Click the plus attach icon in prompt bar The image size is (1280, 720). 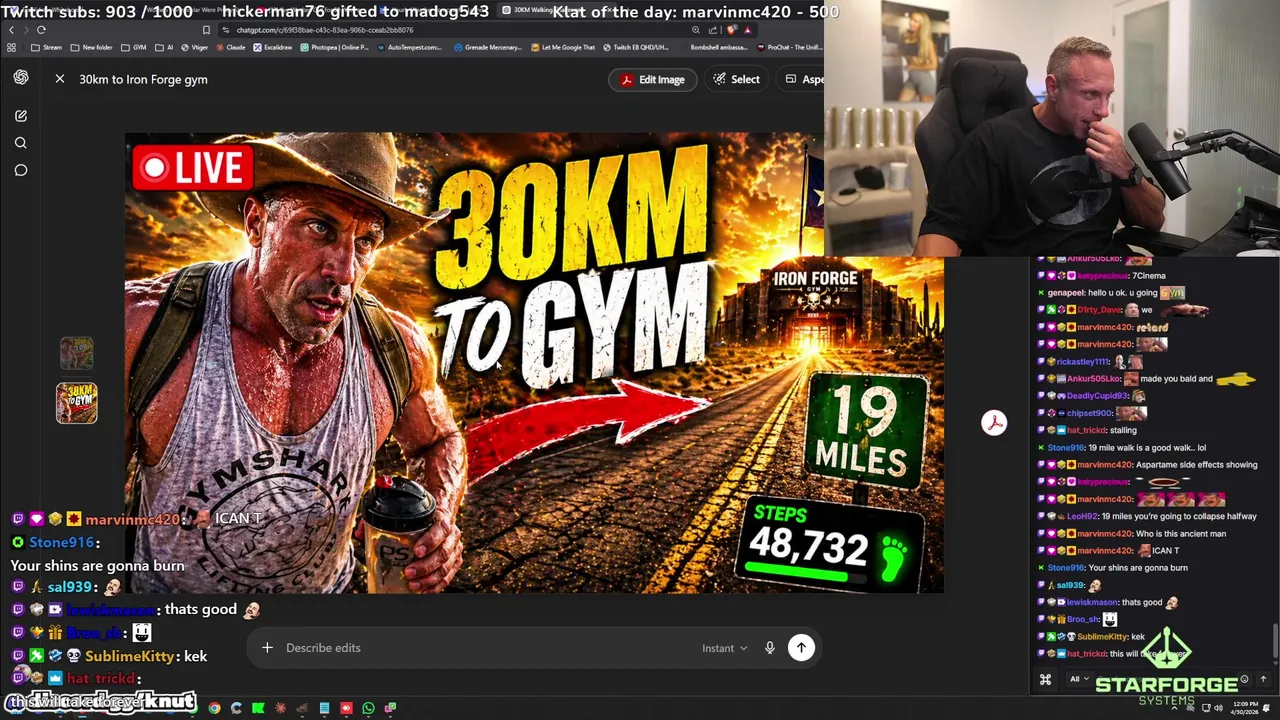(x=267, y=648)
